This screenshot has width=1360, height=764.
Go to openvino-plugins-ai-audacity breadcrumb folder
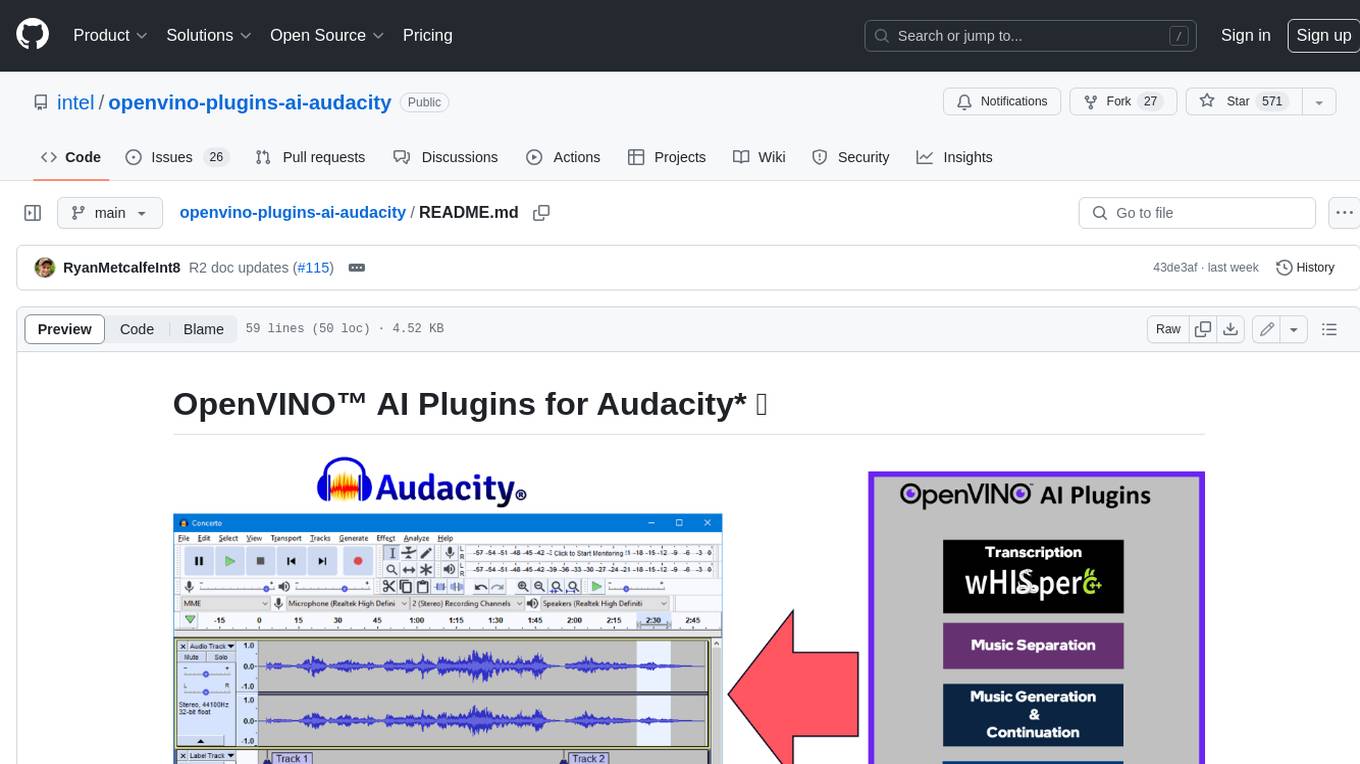(x=292, y=212)
